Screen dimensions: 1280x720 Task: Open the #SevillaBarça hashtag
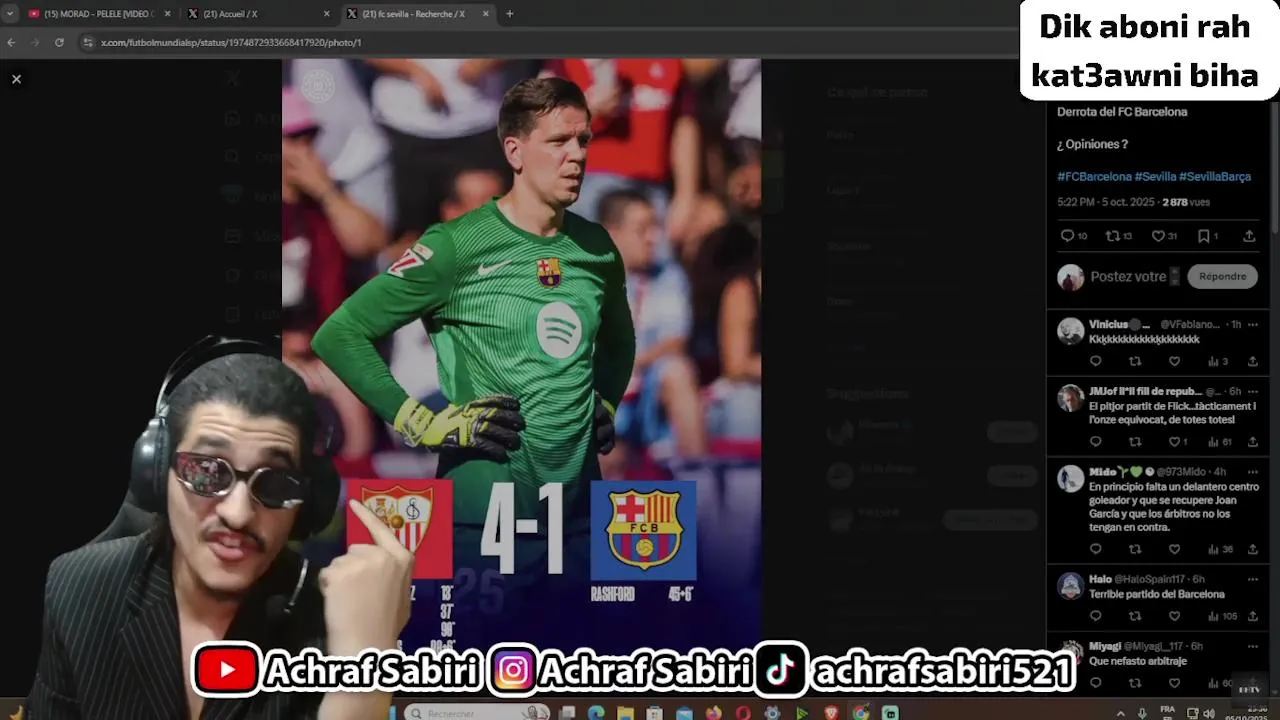1215,176
